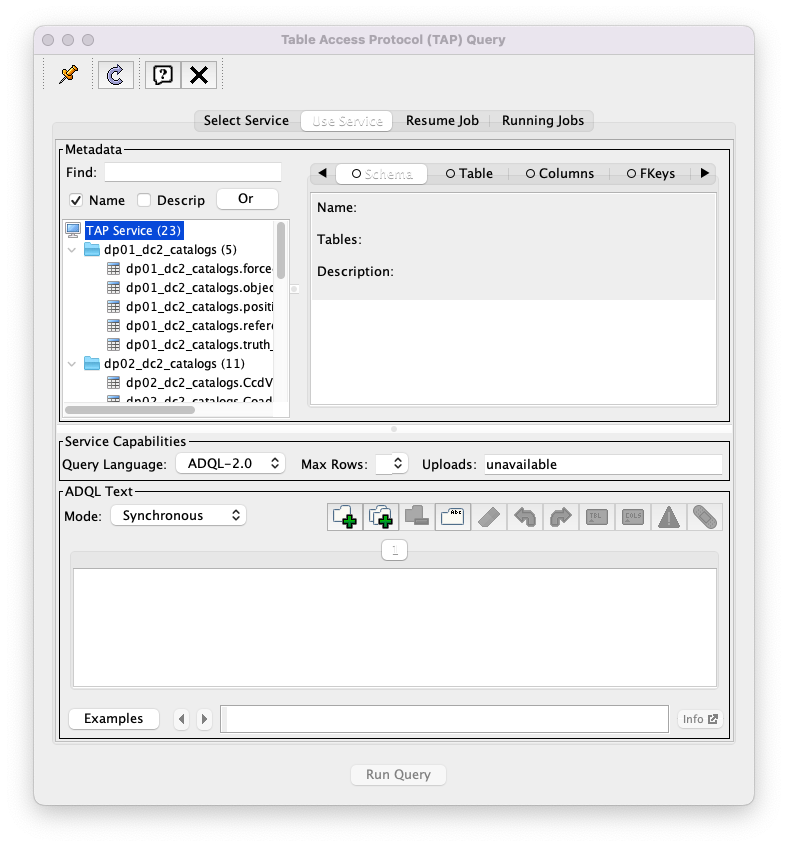The height and width of the screenshot is (847, 788).
Task: Click the example query text field
Action: point(444,719)
